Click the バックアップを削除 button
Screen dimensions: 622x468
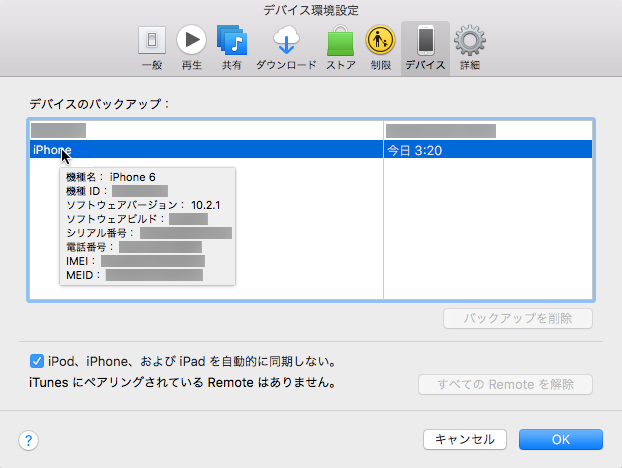(518, 318)
